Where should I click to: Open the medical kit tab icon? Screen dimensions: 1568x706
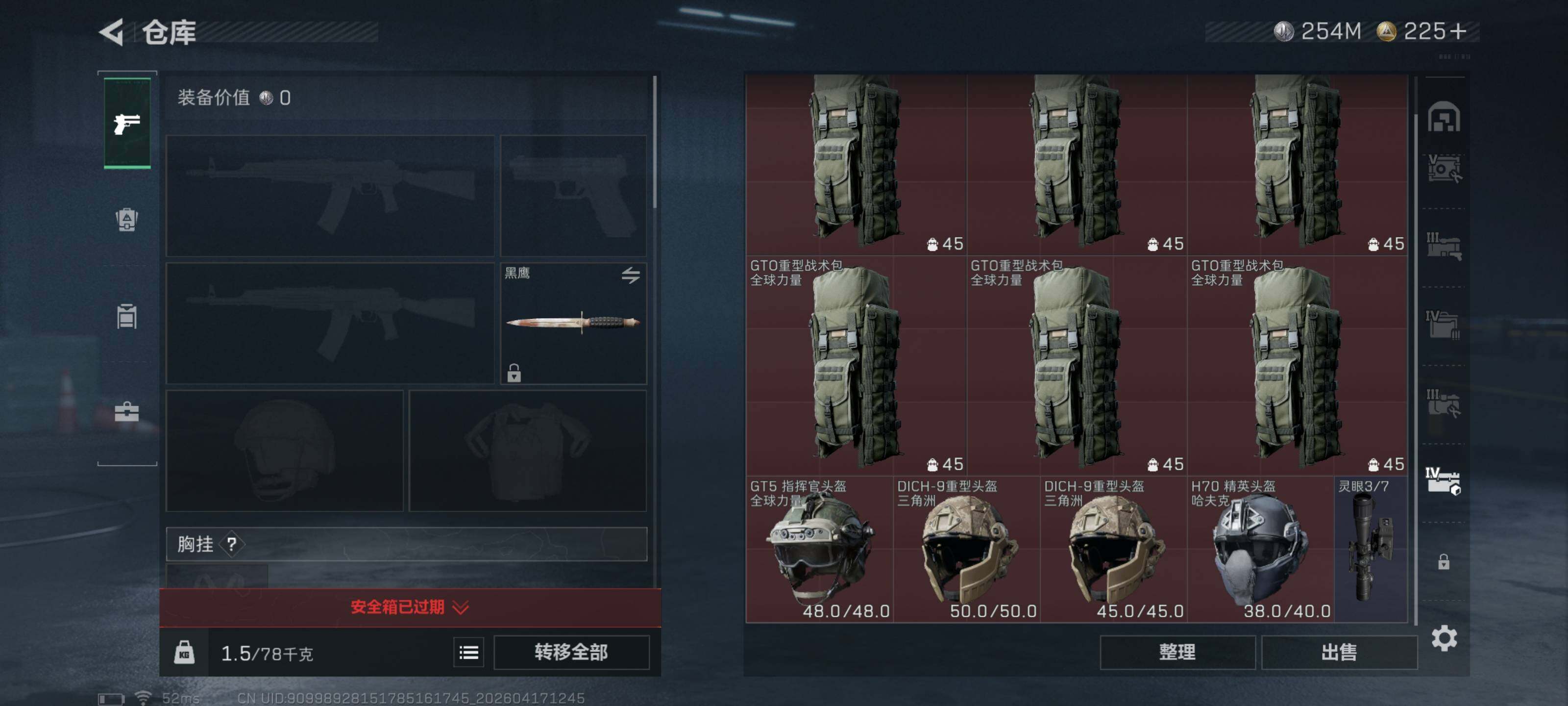tap(126, 412)
